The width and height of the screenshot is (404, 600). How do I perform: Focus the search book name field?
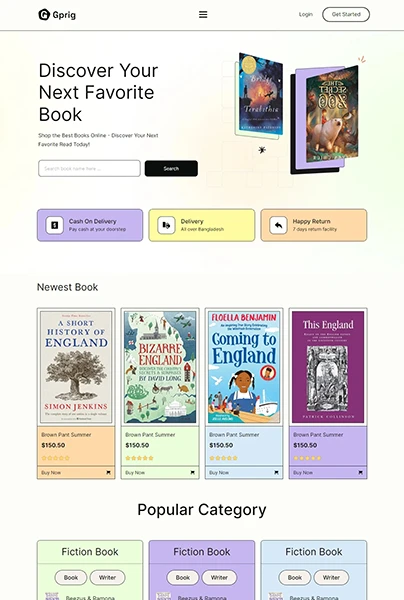click(x=90, y=168)
